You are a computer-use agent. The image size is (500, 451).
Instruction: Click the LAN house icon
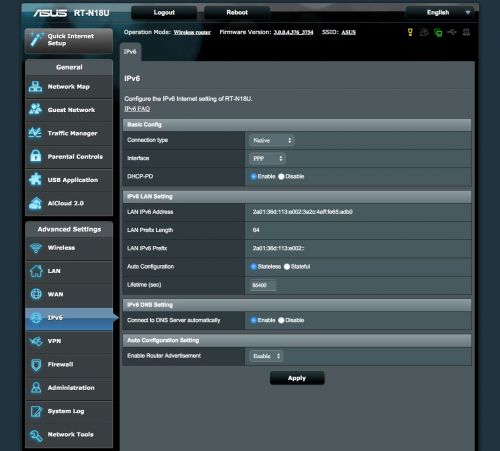[x=36, y=271]
